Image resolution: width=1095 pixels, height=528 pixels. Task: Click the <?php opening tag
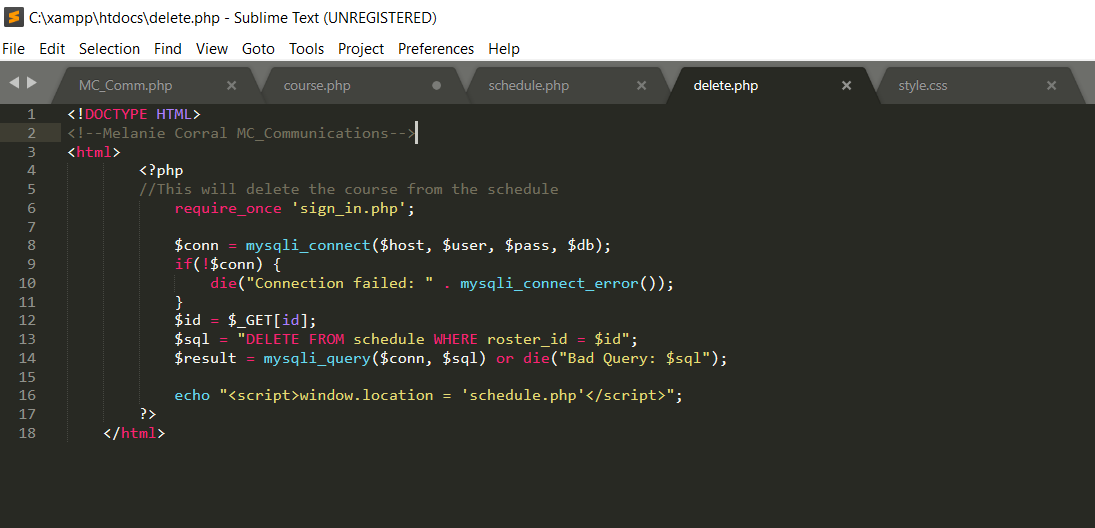(x=161, y=170)
